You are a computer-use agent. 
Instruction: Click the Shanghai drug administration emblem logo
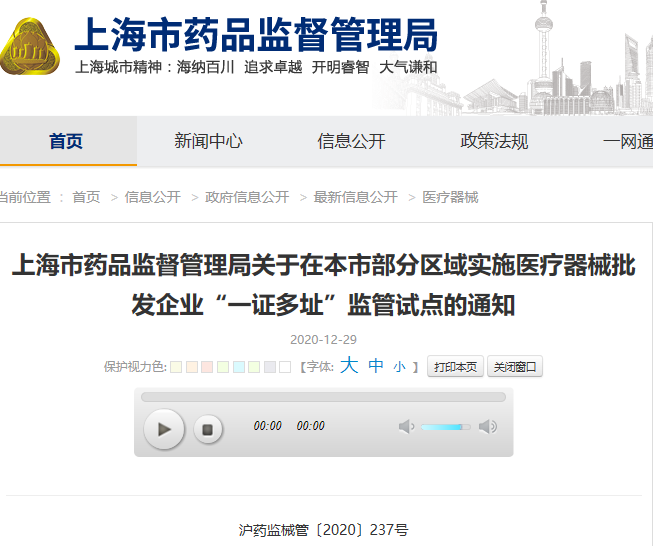coord(30,46)
